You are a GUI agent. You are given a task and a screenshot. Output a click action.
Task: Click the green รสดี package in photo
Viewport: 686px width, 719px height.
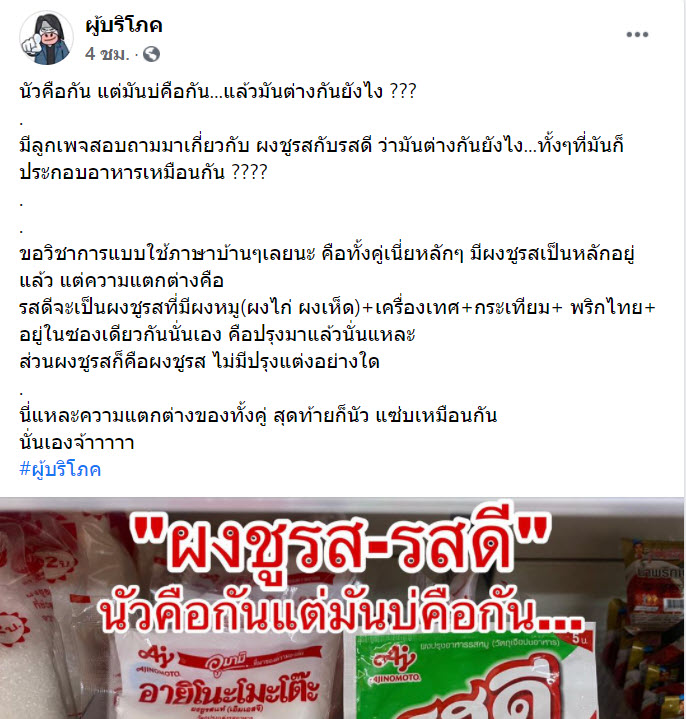click(x=477, y=674)
